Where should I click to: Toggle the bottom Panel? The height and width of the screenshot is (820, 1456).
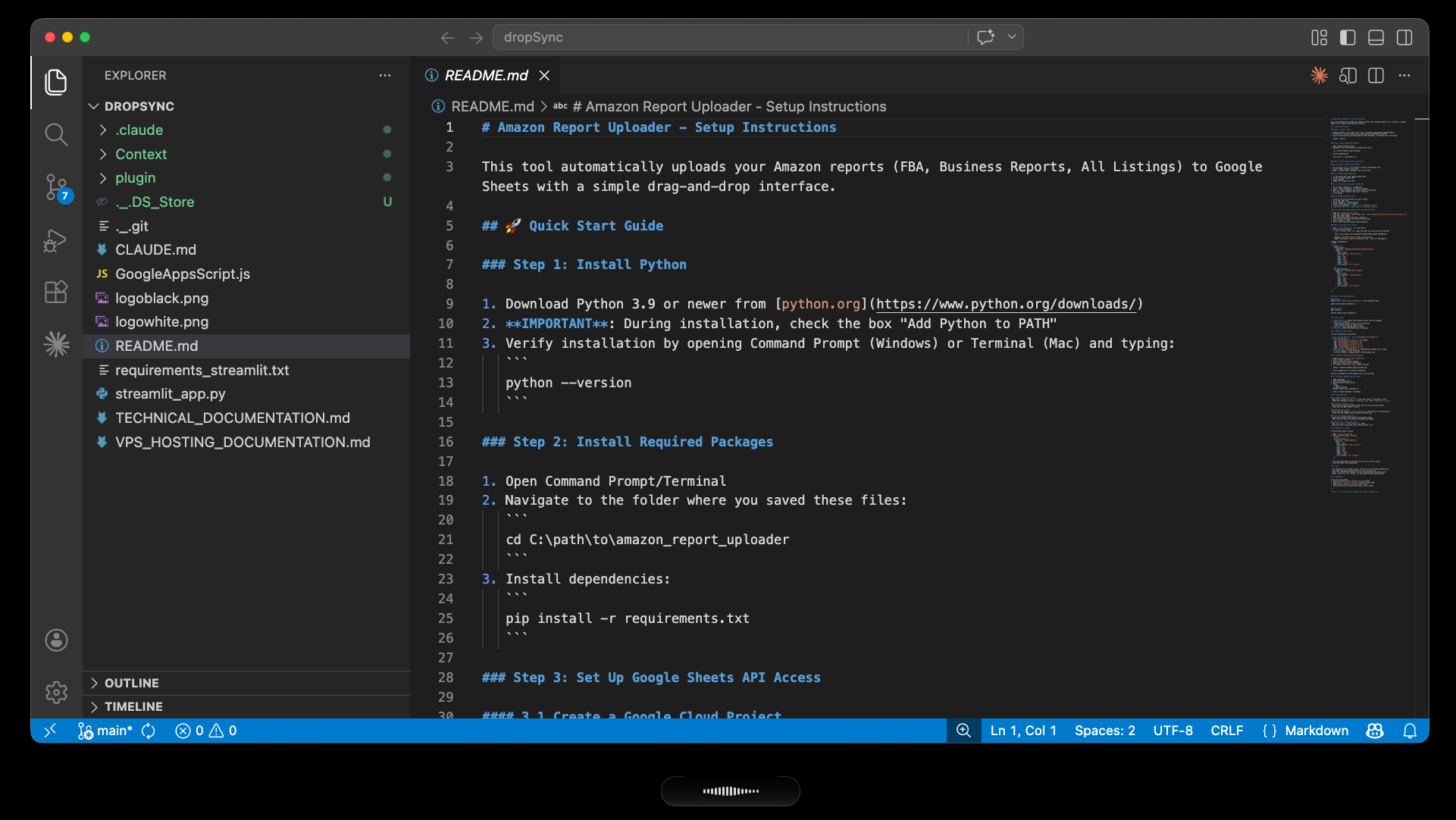1376,37
